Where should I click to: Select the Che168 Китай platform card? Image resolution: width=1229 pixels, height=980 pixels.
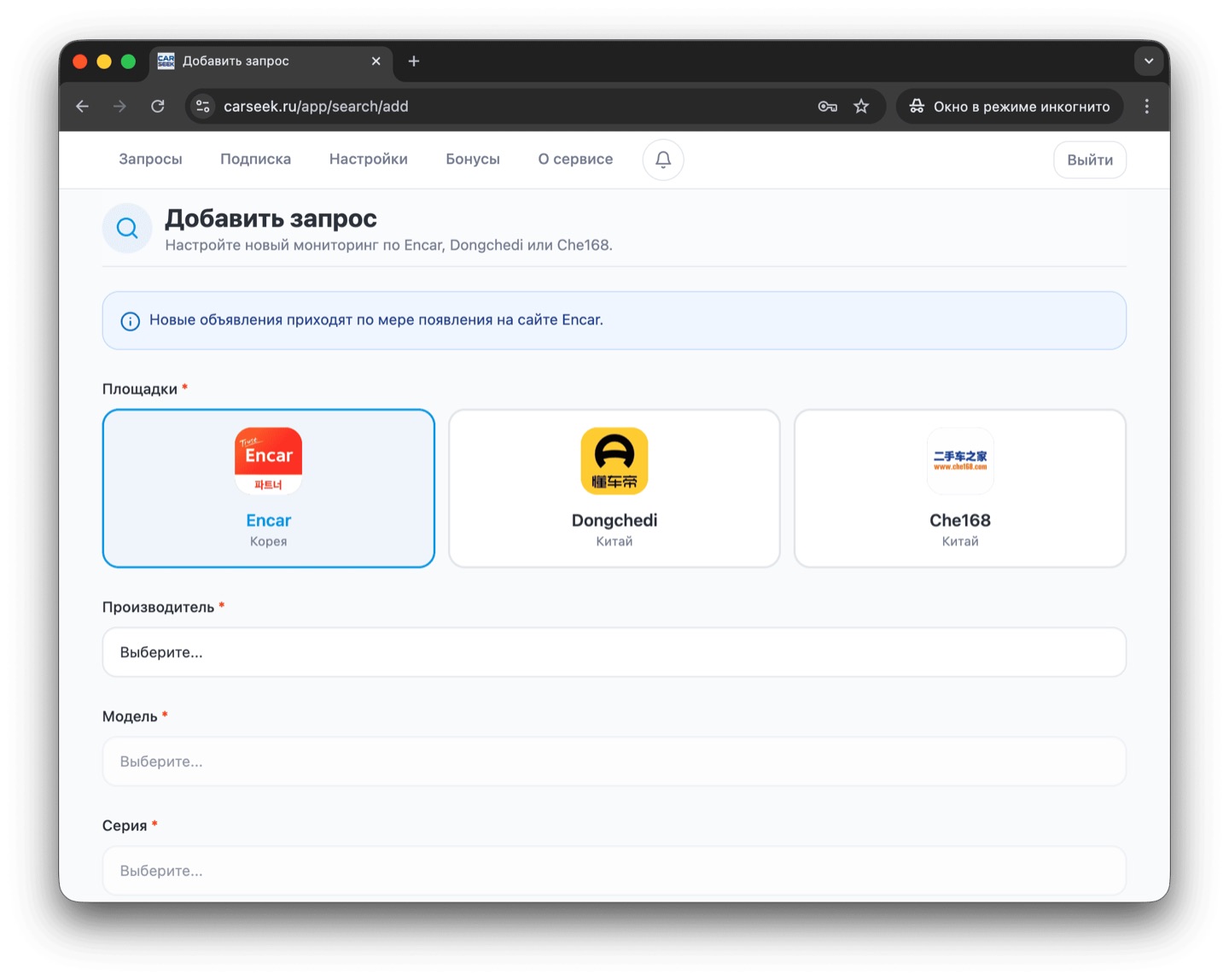click(x=960, y=488)
